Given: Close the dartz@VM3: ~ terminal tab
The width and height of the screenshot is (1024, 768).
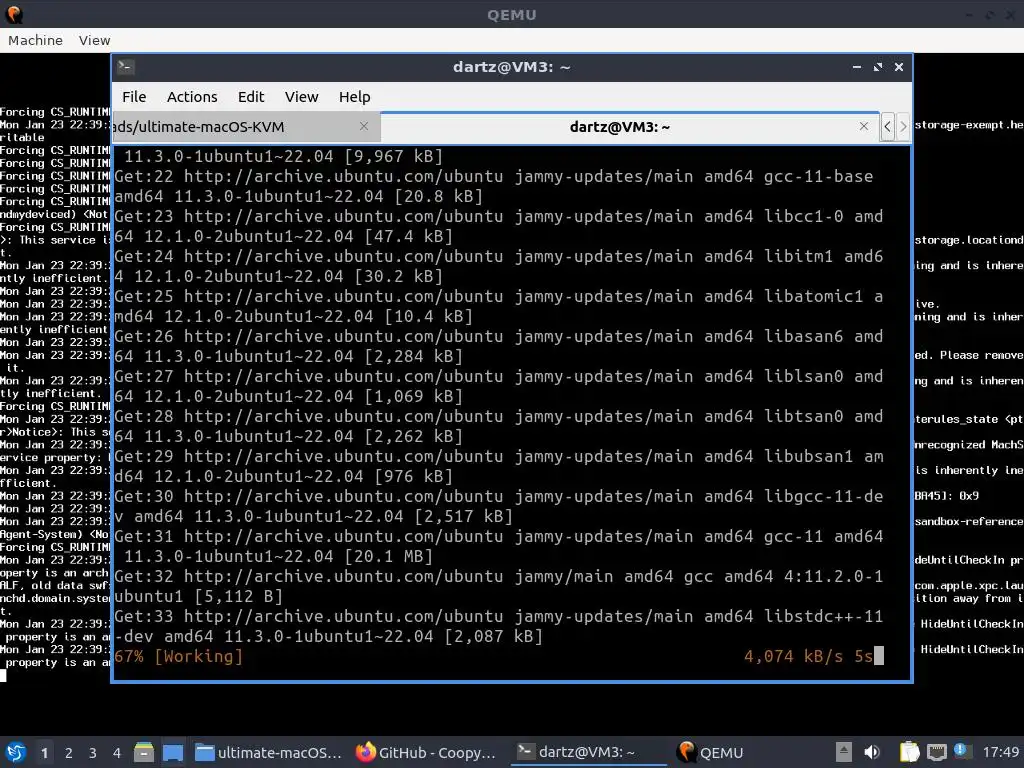Looking at the screenshot, I should coord(864,126).
